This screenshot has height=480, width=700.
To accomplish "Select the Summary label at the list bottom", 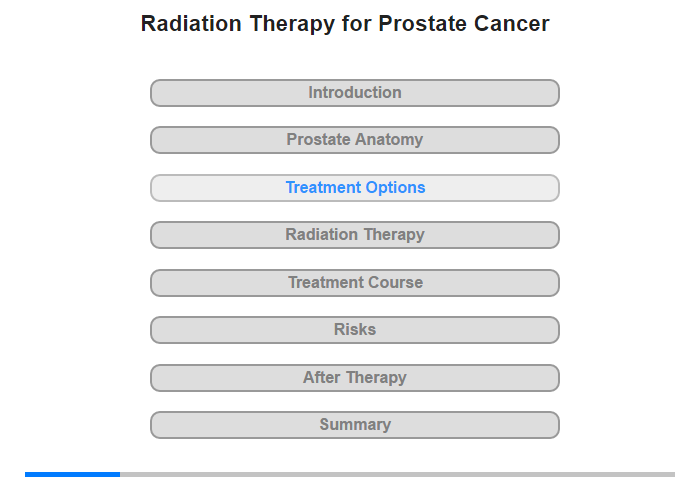I will 355,424.
